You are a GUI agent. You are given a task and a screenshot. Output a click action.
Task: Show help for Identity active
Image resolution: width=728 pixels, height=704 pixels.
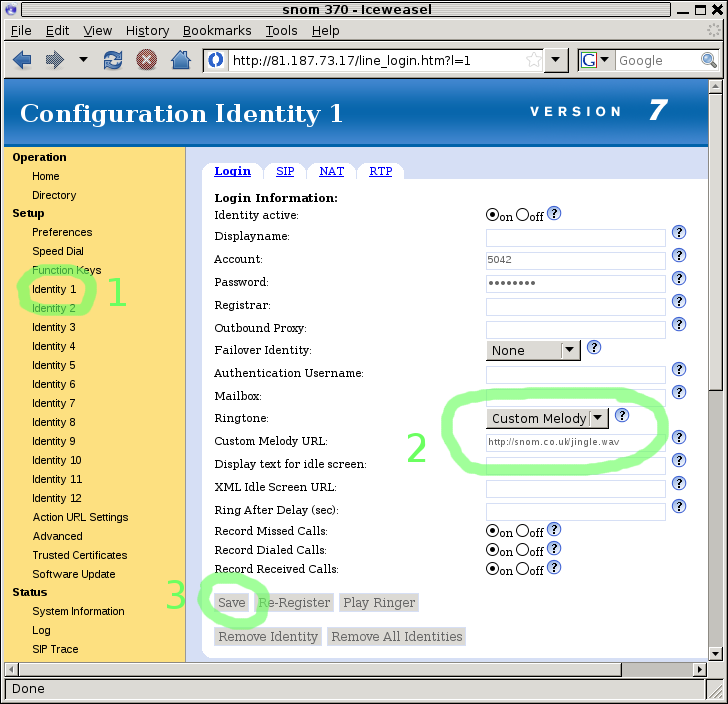pos(554,213)
